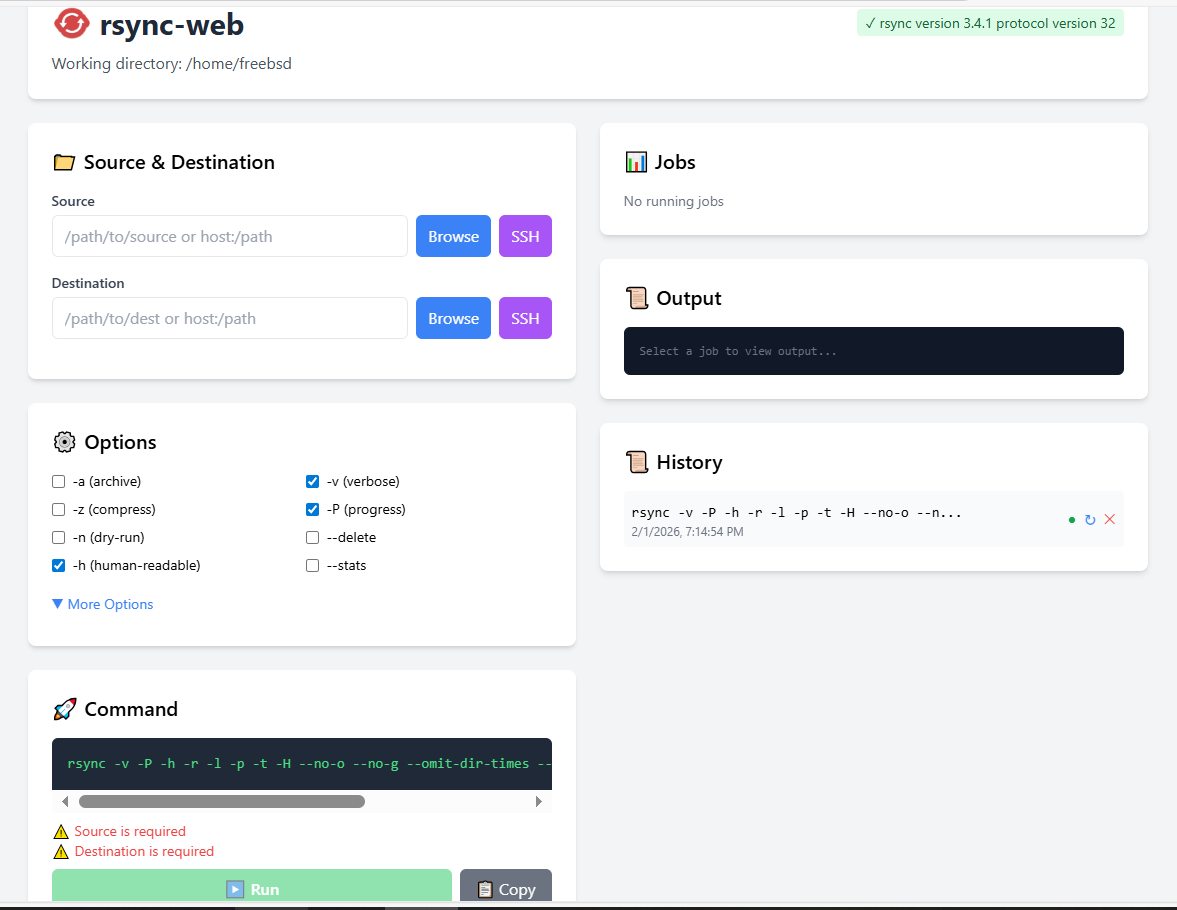Delete the history entry with red X
1177x910 pixels.
pyautogui.click(x=1109, y=520)
